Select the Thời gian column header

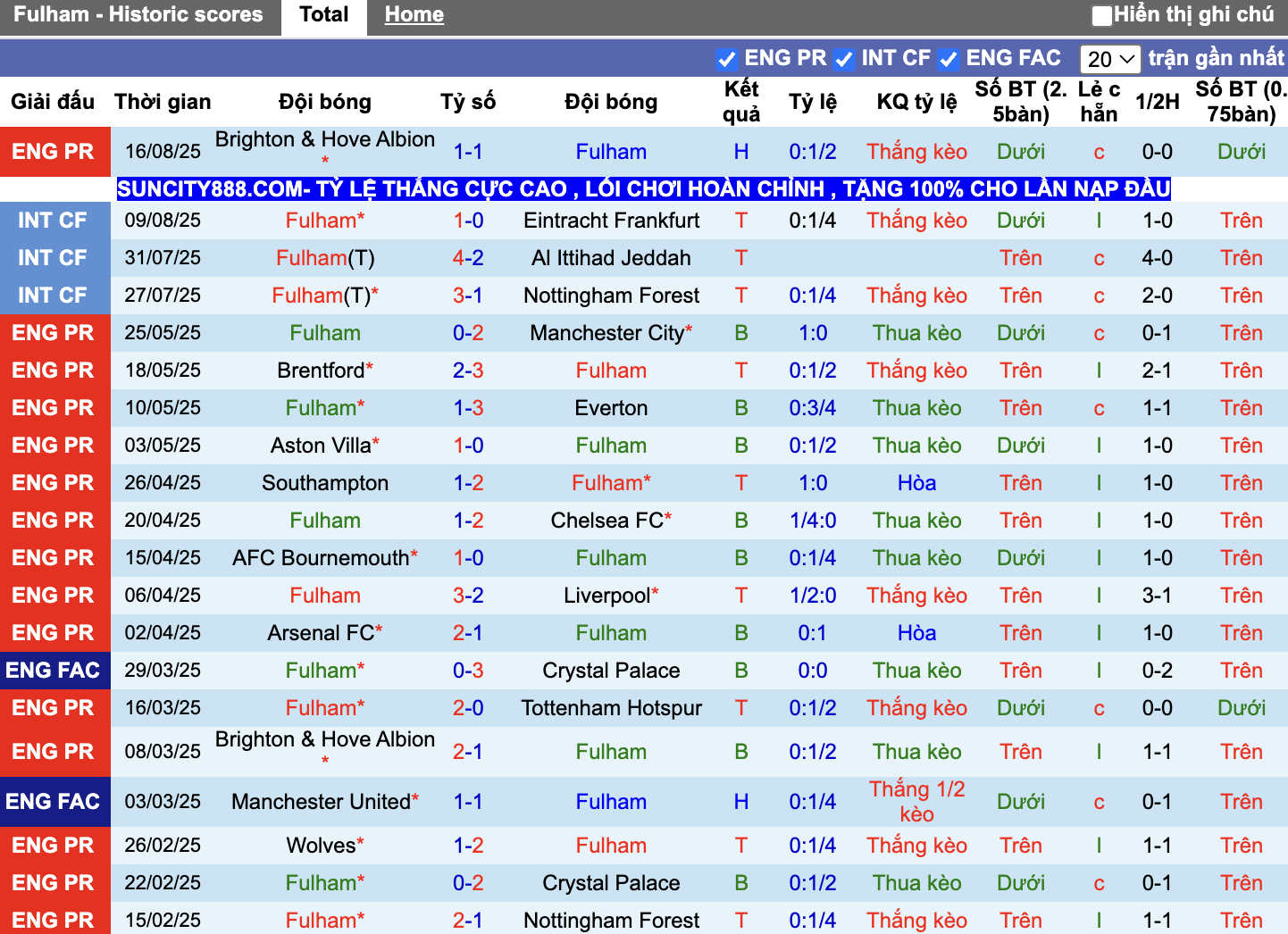pos(163,102)
